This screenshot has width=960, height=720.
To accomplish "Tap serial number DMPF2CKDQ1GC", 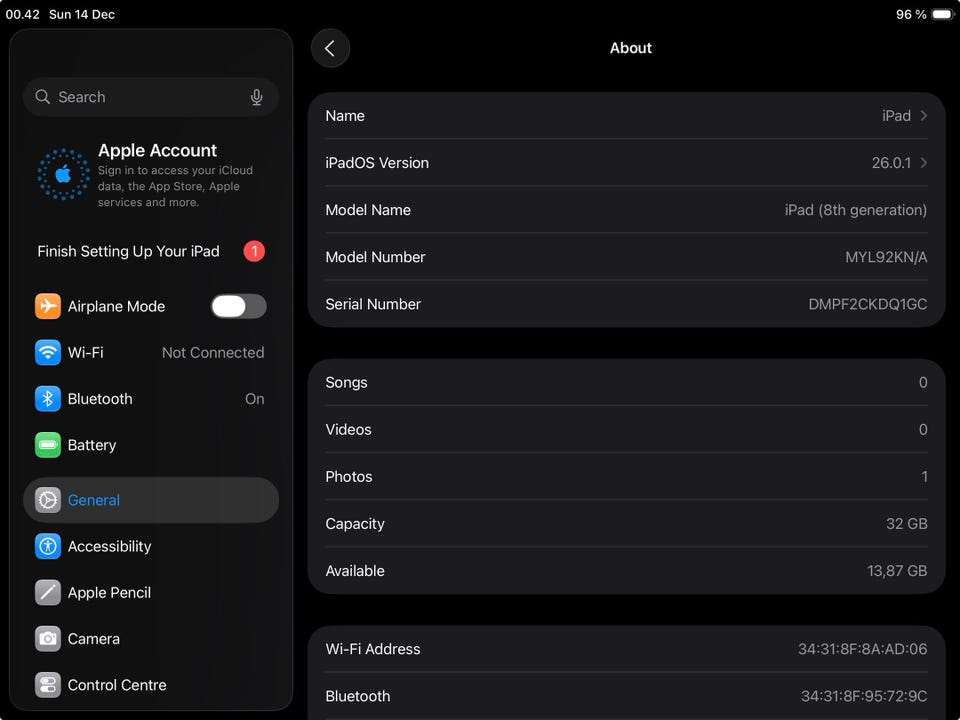I will point(868,304).
